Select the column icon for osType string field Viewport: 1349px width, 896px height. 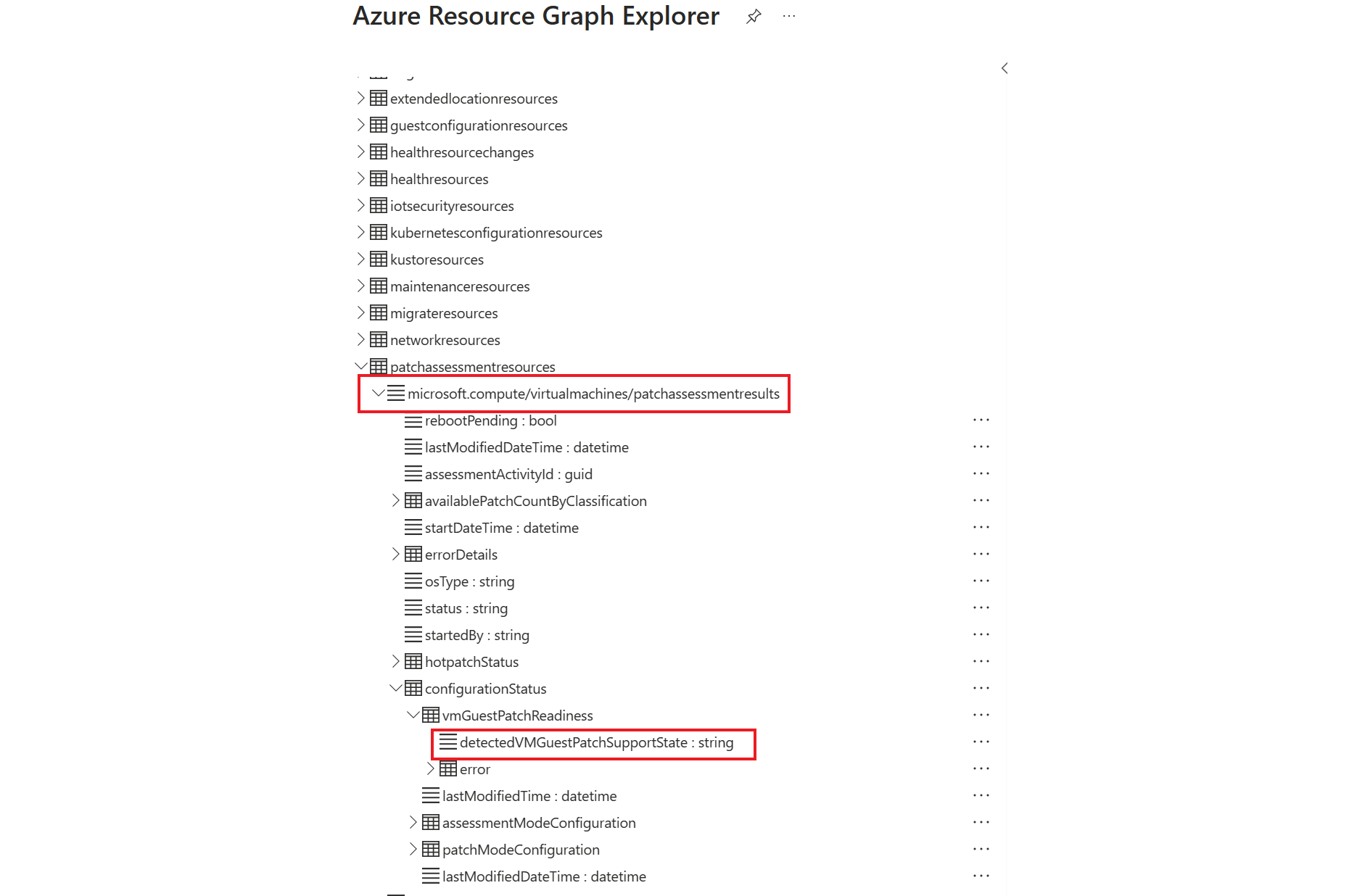click(413, 581)
